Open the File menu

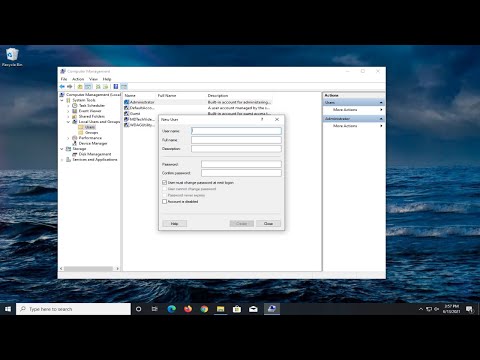point(64,79)
